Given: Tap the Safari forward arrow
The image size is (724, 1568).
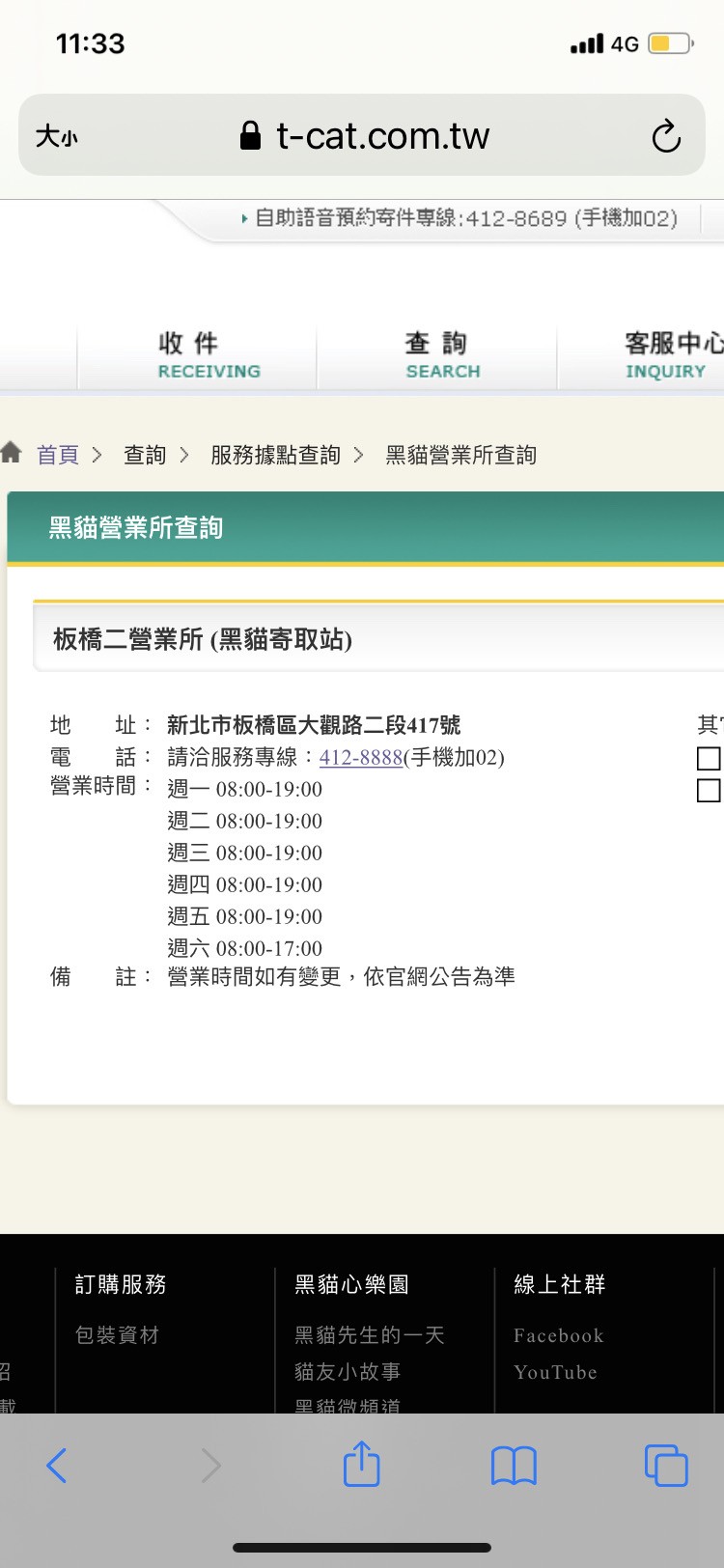Looking at the screenshot, I should [210, 1466].
